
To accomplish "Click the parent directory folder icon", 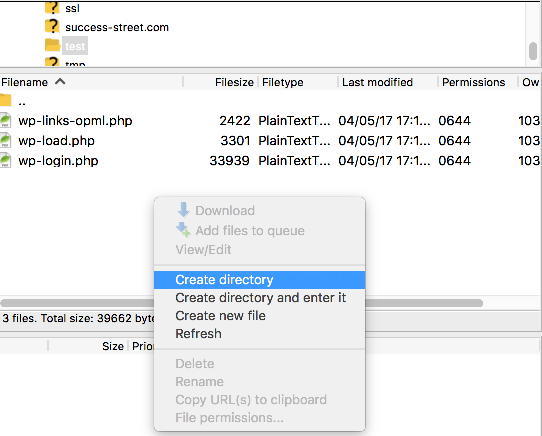I will tap(6, 100).
